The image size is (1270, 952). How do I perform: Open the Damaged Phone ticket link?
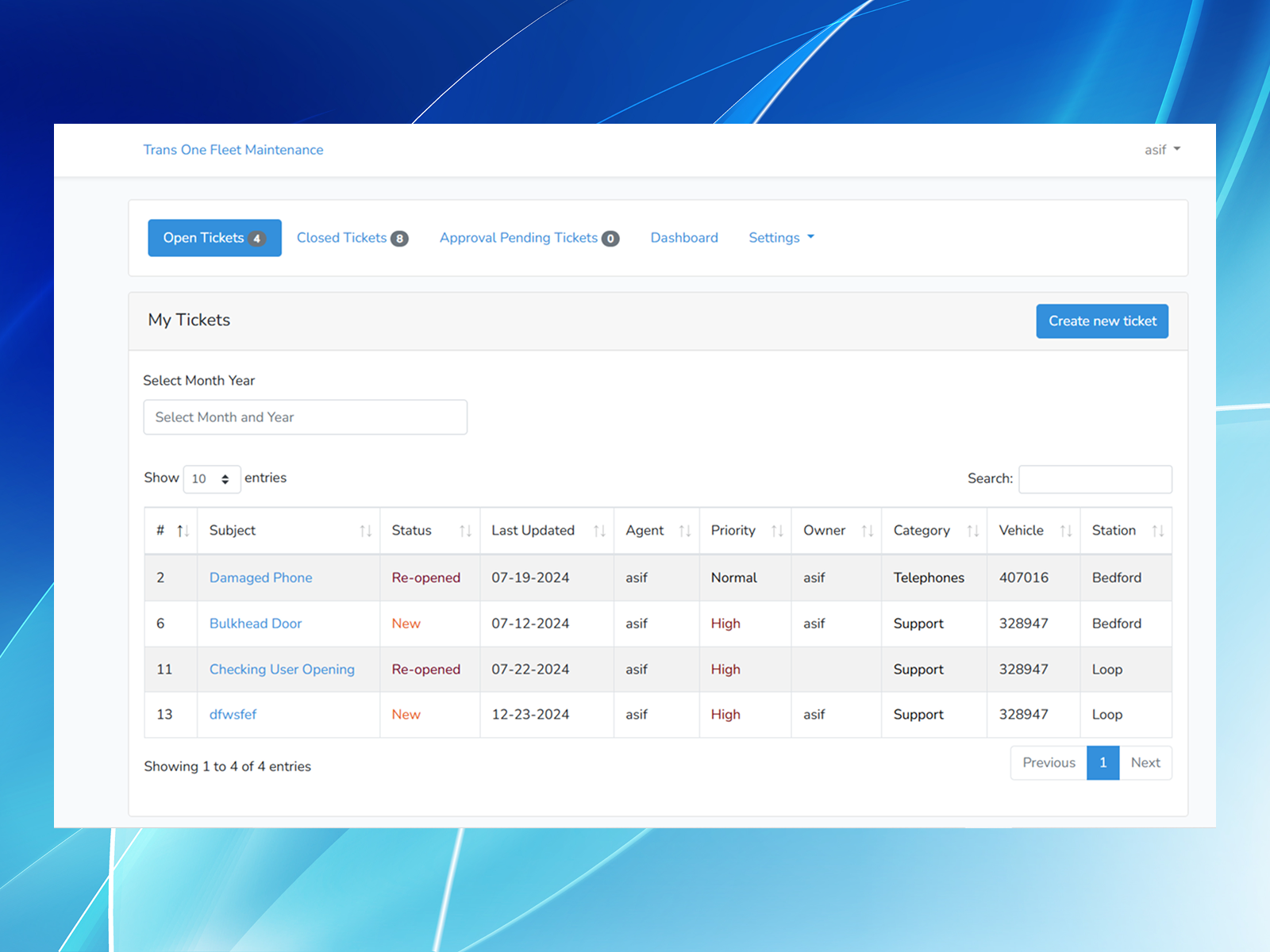(261, 578)
